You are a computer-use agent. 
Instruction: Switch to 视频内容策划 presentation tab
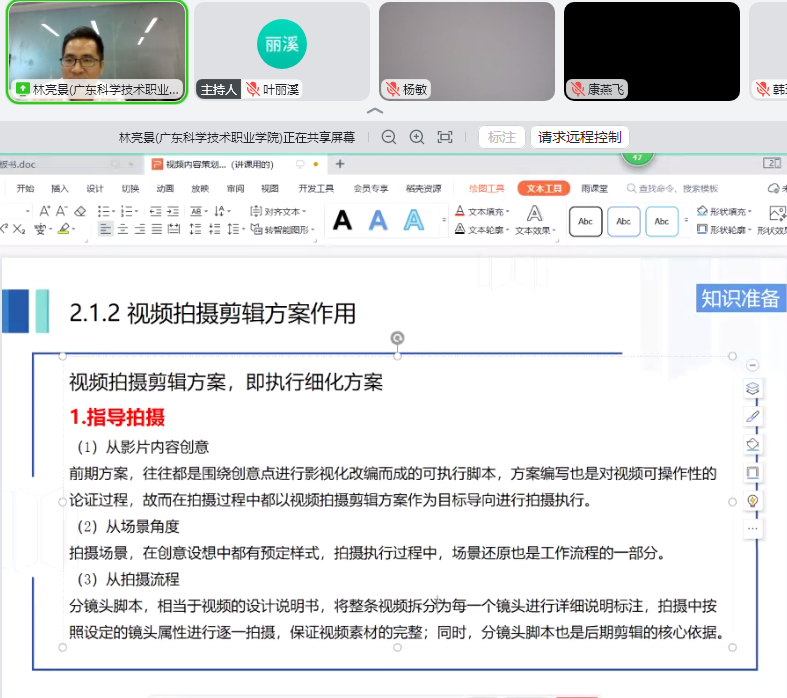pos(235,165)
